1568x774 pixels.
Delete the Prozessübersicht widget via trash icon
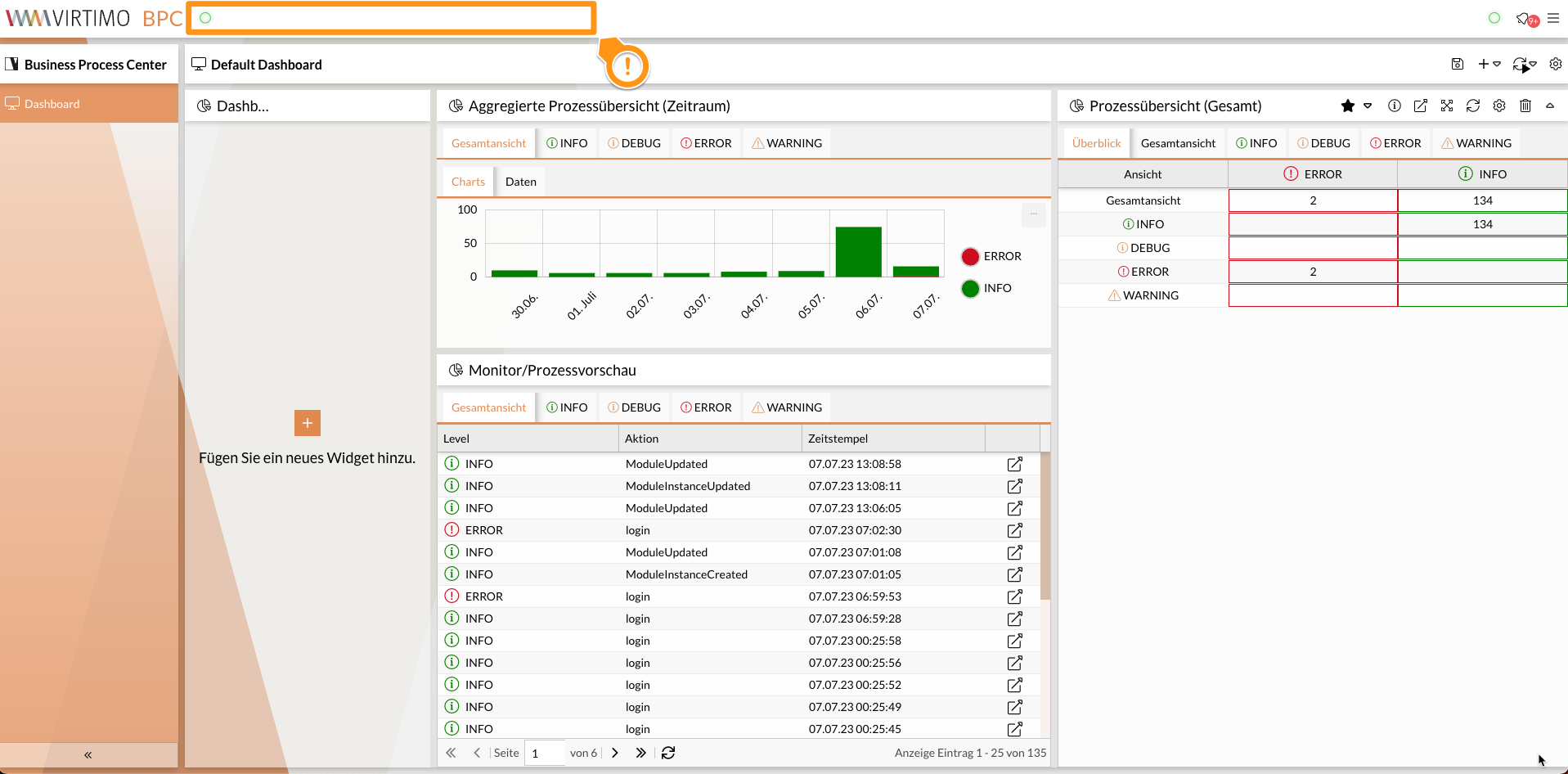[x=1525, y=106]
